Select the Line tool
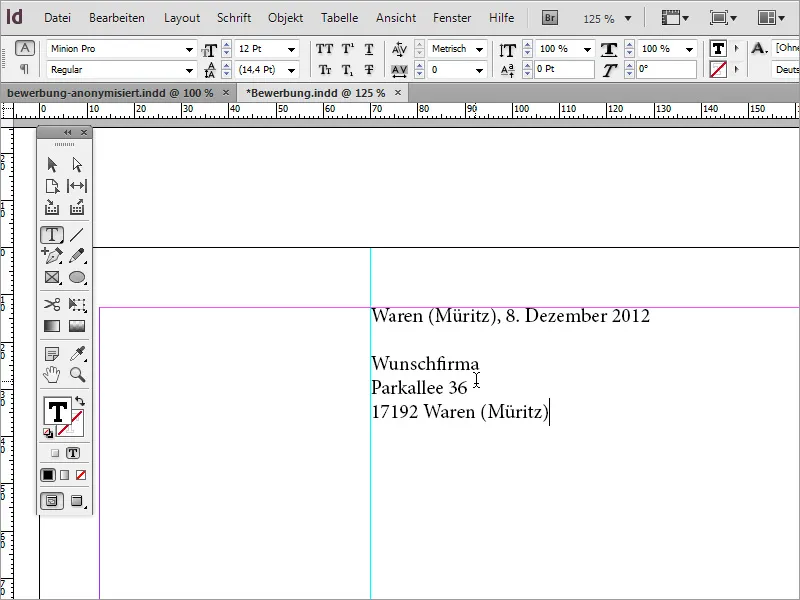Screen dimensions: 800x600 coord(77,235)
